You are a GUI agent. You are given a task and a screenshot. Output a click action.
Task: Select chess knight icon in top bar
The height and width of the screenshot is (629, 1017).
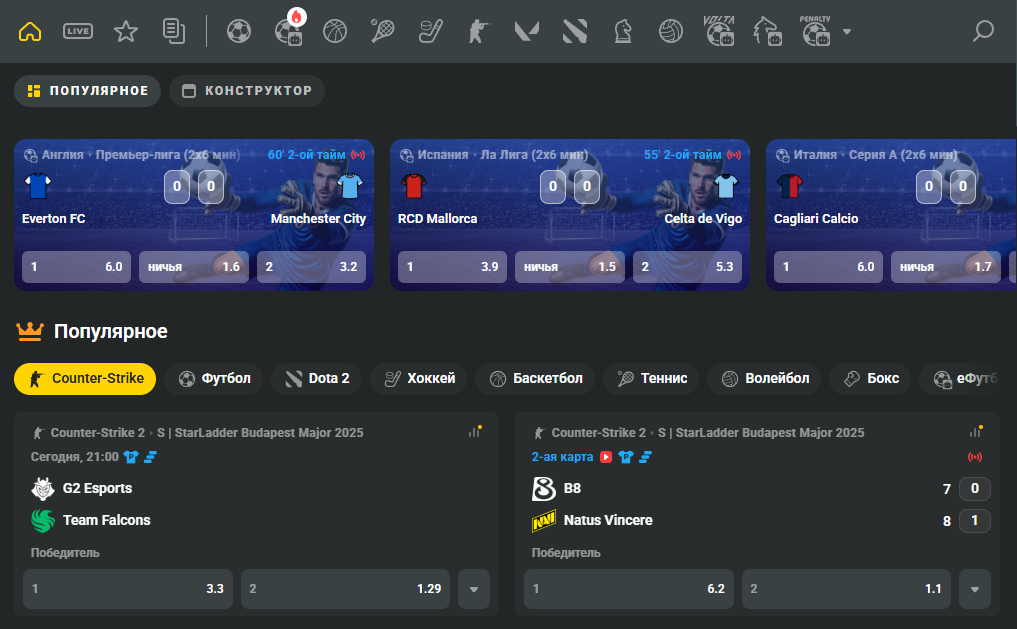tap(623, 31)
